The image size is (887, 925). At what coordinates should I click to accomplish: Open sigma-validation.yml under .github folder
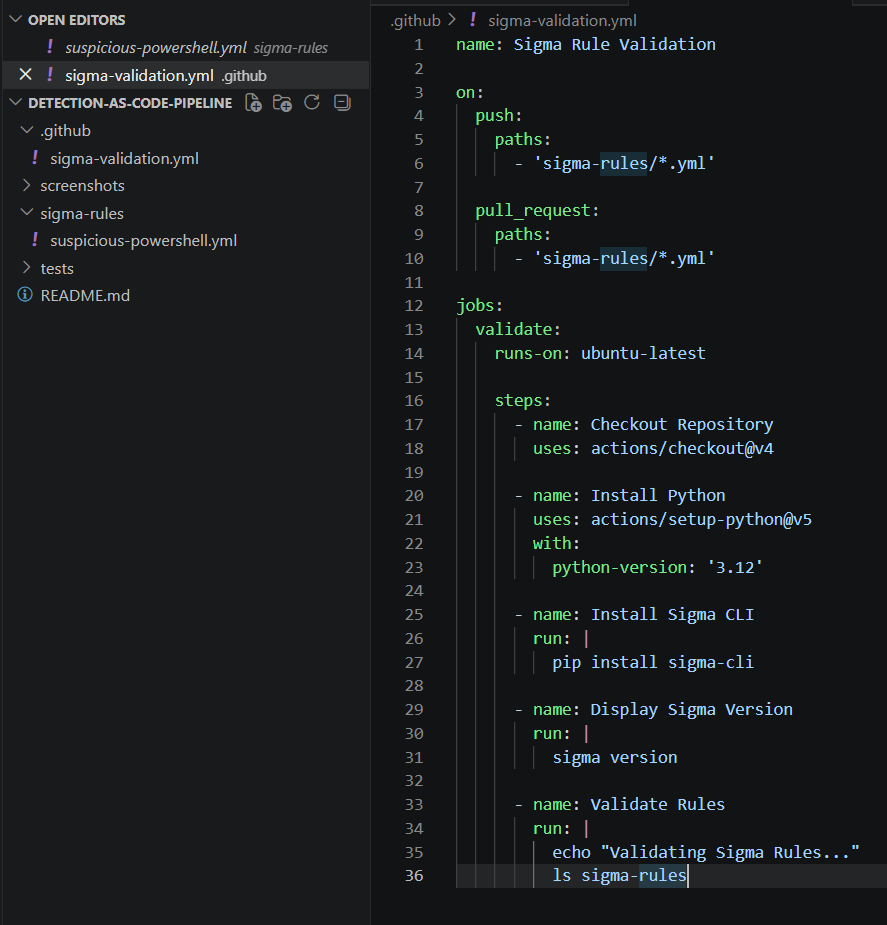pos(124,159)
